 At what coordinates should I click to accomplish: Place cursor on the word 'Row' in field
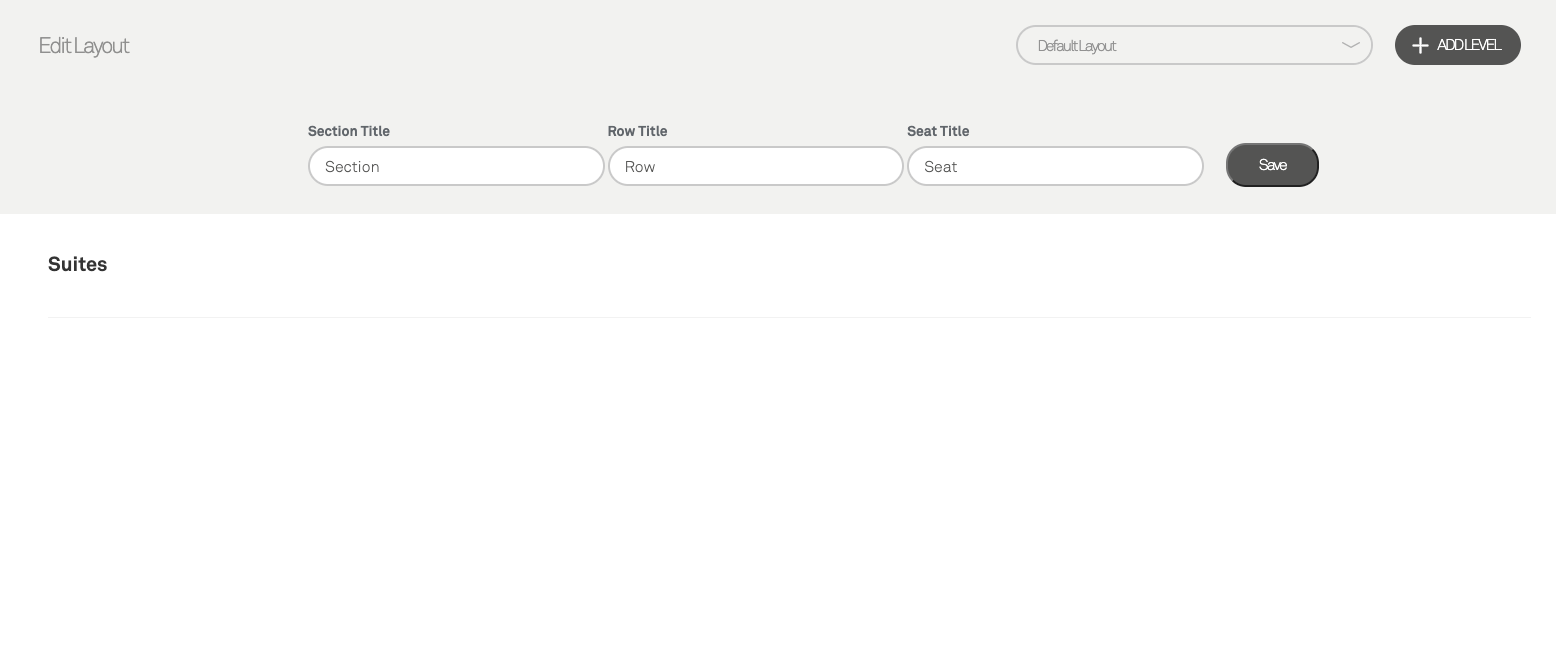(640, 167)
